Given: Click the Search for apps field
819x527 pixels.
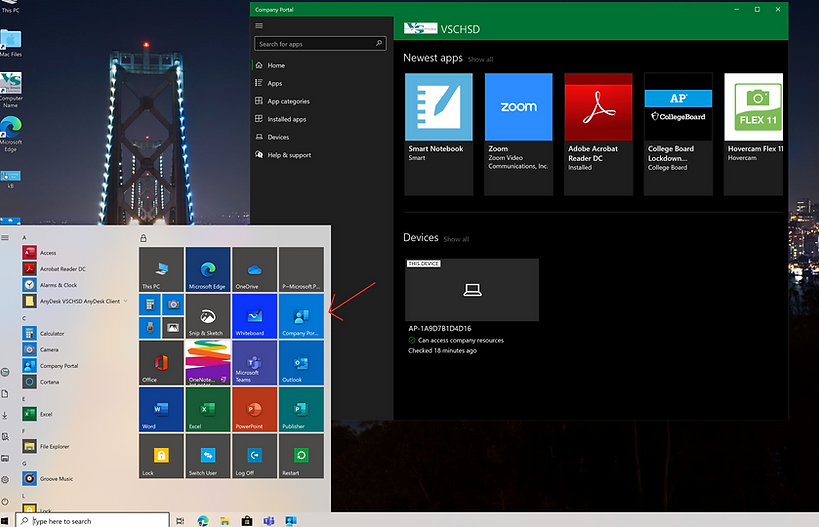Looking at the screenshot, I should (x=320, y=44).
